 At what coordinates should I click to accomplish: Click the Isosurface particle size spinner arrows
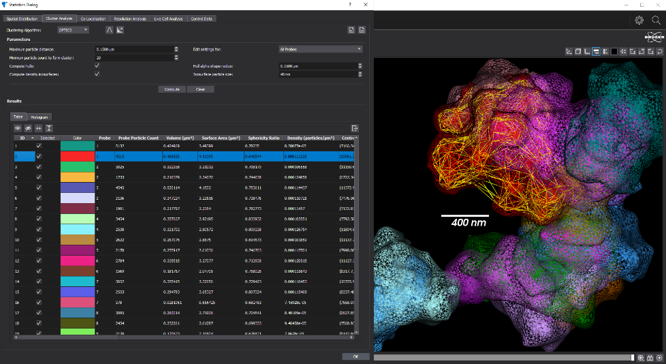(360, 74)
